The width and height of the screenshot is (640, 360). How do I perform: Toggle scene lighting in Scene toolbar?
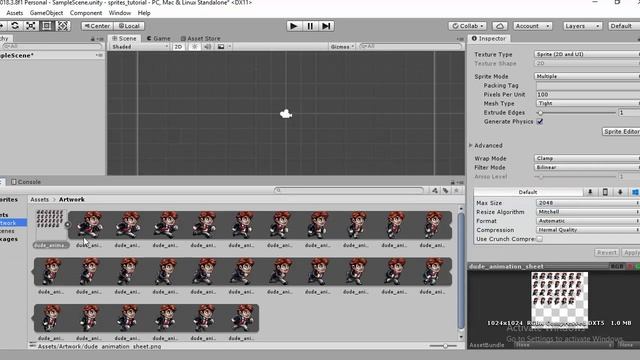[195, 47]
